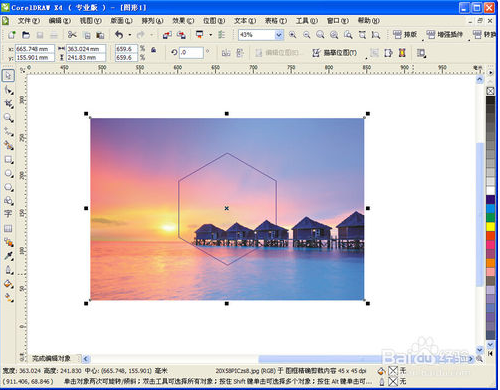Select the Interactive Fill tool
This screenshot has width=500, height=390.
click(8, 297)
